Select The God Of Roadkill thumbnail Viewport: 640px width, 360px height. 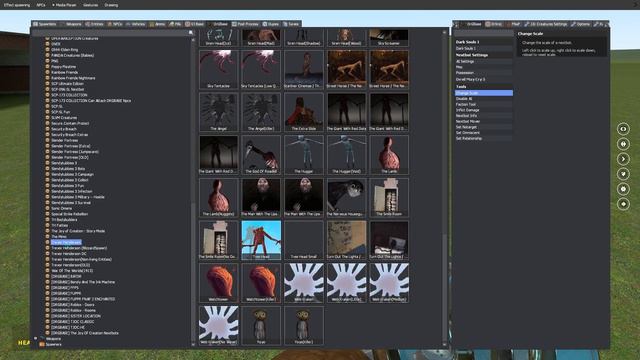(261, 155)
